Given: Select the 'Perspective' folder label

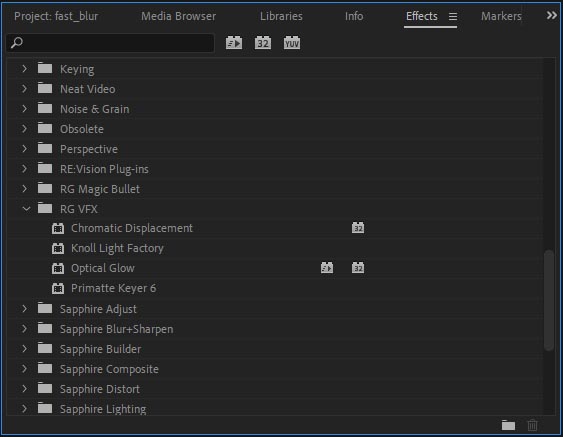Looking at the screenshot, I should point(89,149).
